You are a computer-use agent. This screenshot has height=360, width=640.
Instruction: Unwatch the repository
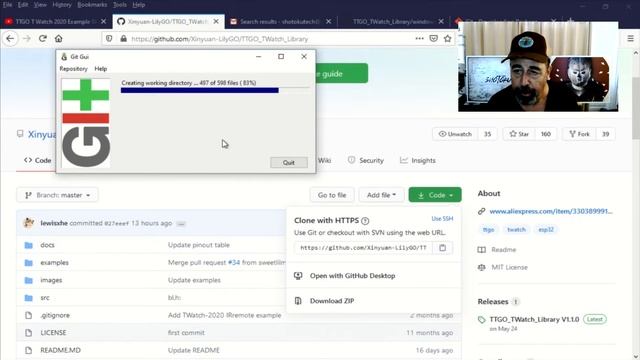point(455,134)
